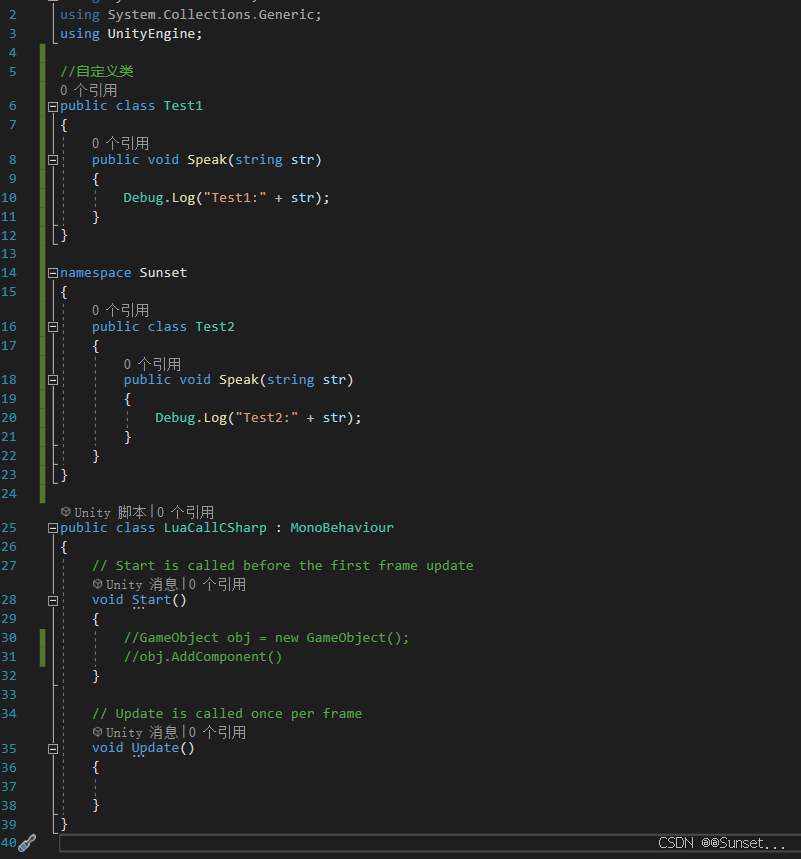This screenshot has height=859, width=801.
Task: Click the class name 'Test1'
Action: (183, 106)
